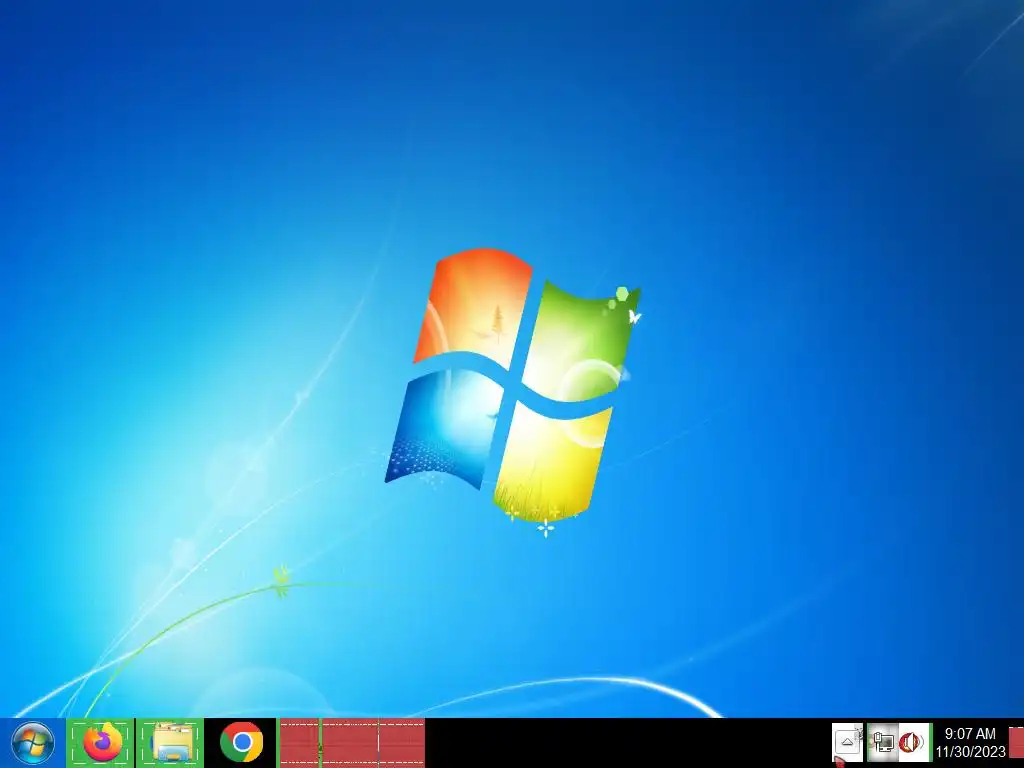Open the volume speaker tray icon

[913, 743]
